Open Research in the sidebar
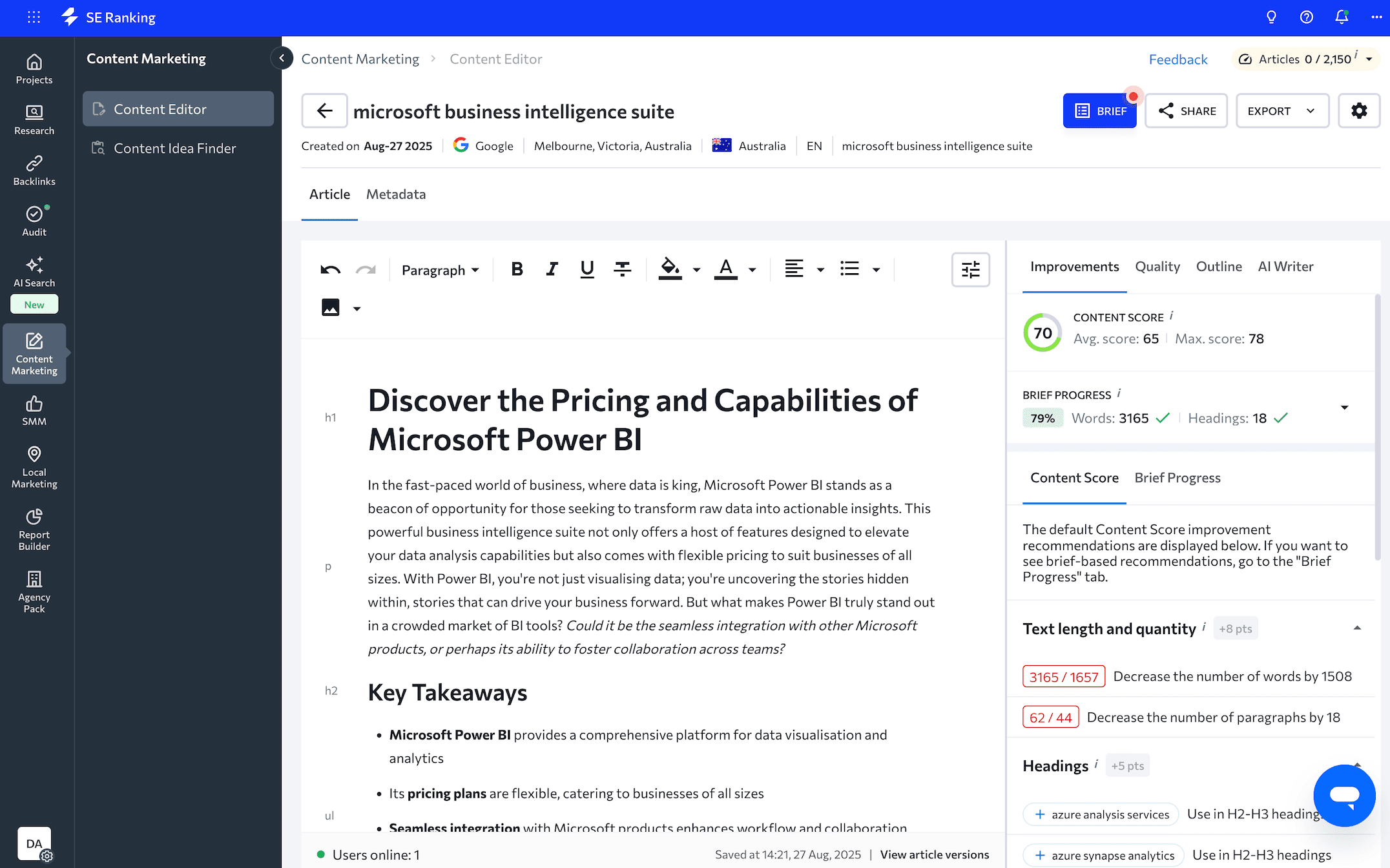The height and width of the screenshot is (868, 1390). coord(34,120)
